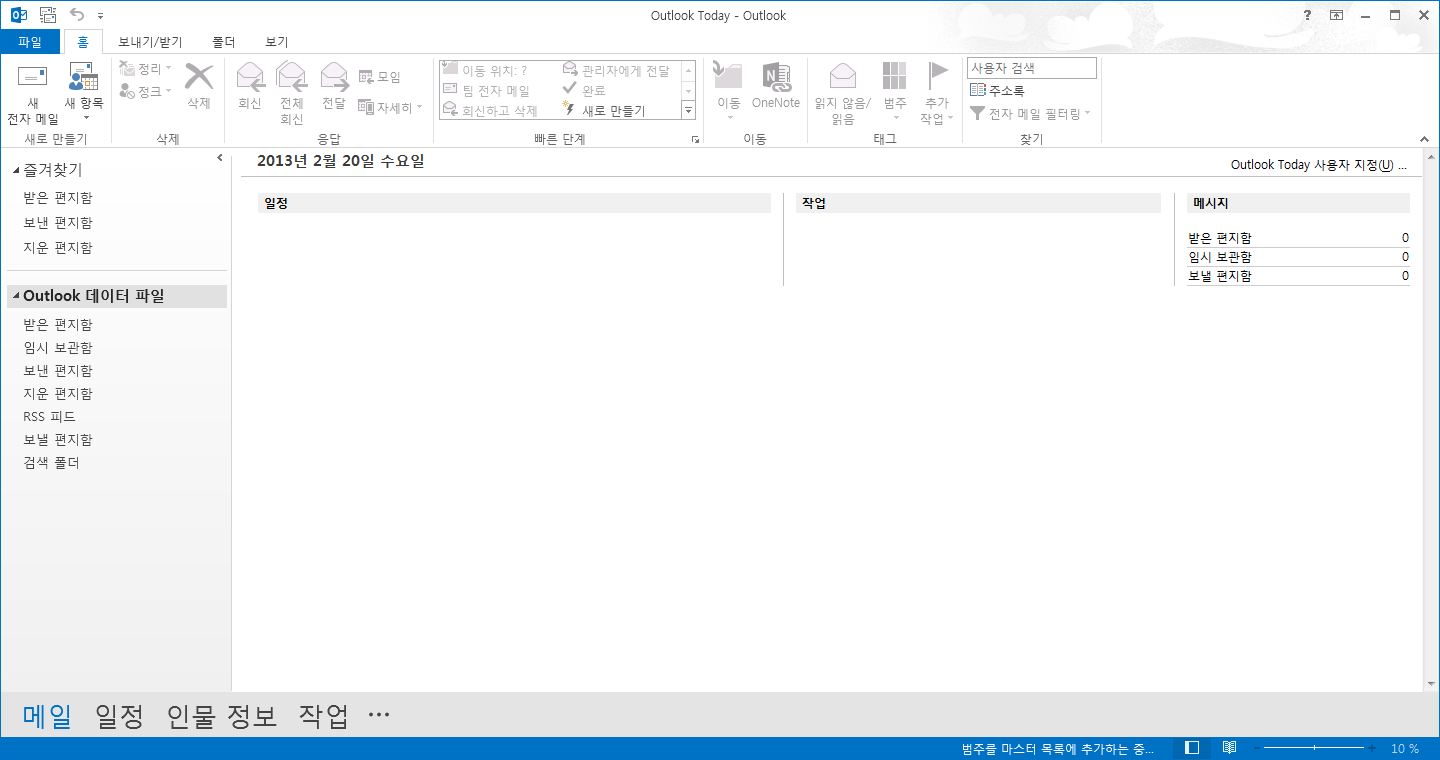The image size is (1440, 760).
Task: Open 보낼 편지함 link under 메시지
Action: click(1219, 276)
